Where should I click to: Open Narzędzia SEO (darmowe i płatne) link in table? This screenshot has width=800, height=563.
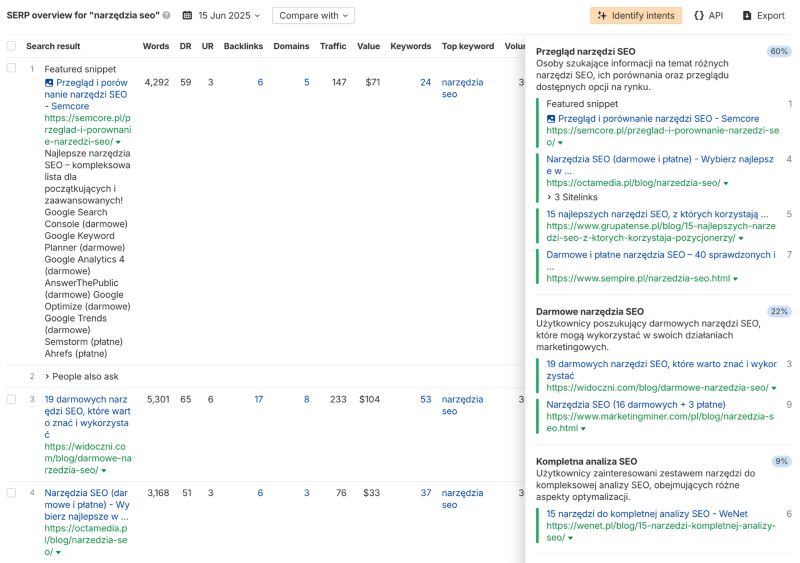(x=87, y=505)
